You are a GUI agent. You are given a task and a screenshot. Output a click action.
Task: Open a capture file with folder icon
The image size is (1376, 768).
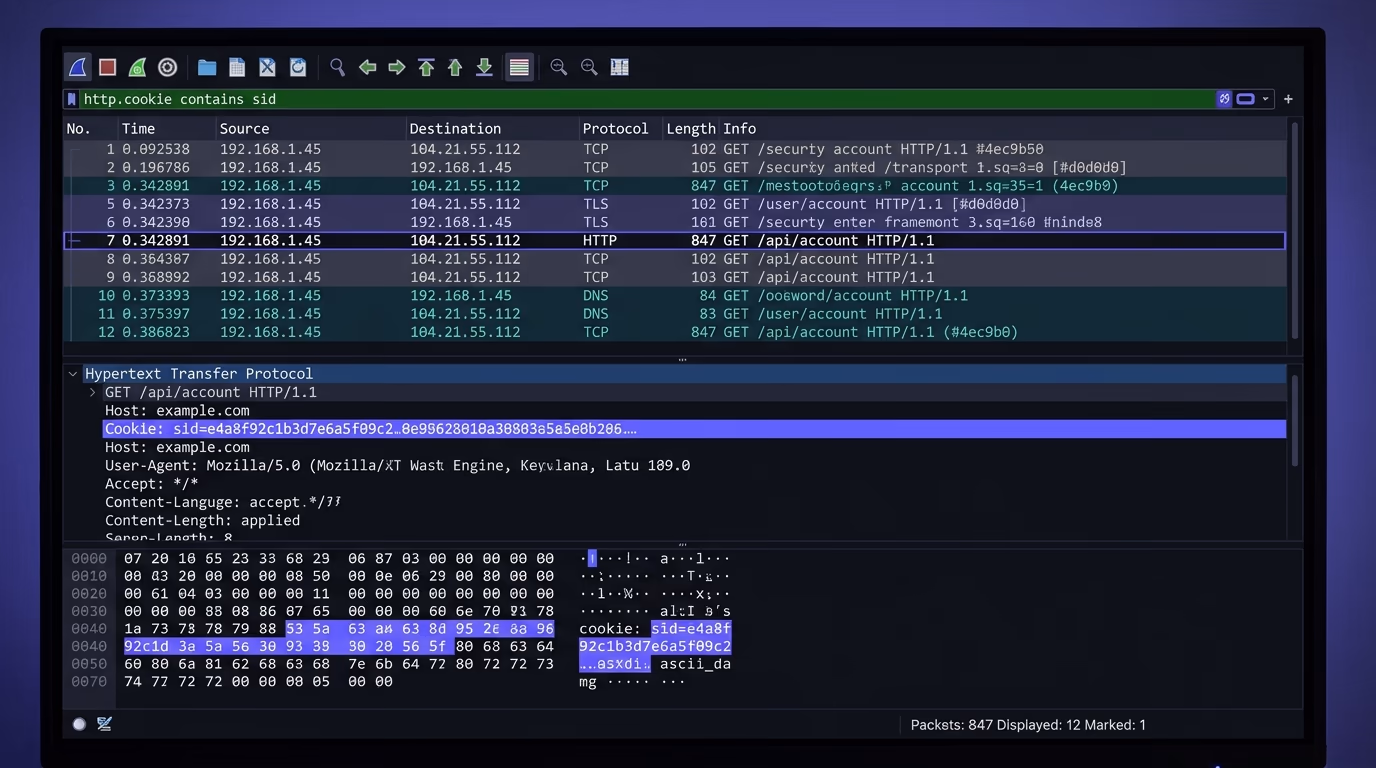(207, 67)
